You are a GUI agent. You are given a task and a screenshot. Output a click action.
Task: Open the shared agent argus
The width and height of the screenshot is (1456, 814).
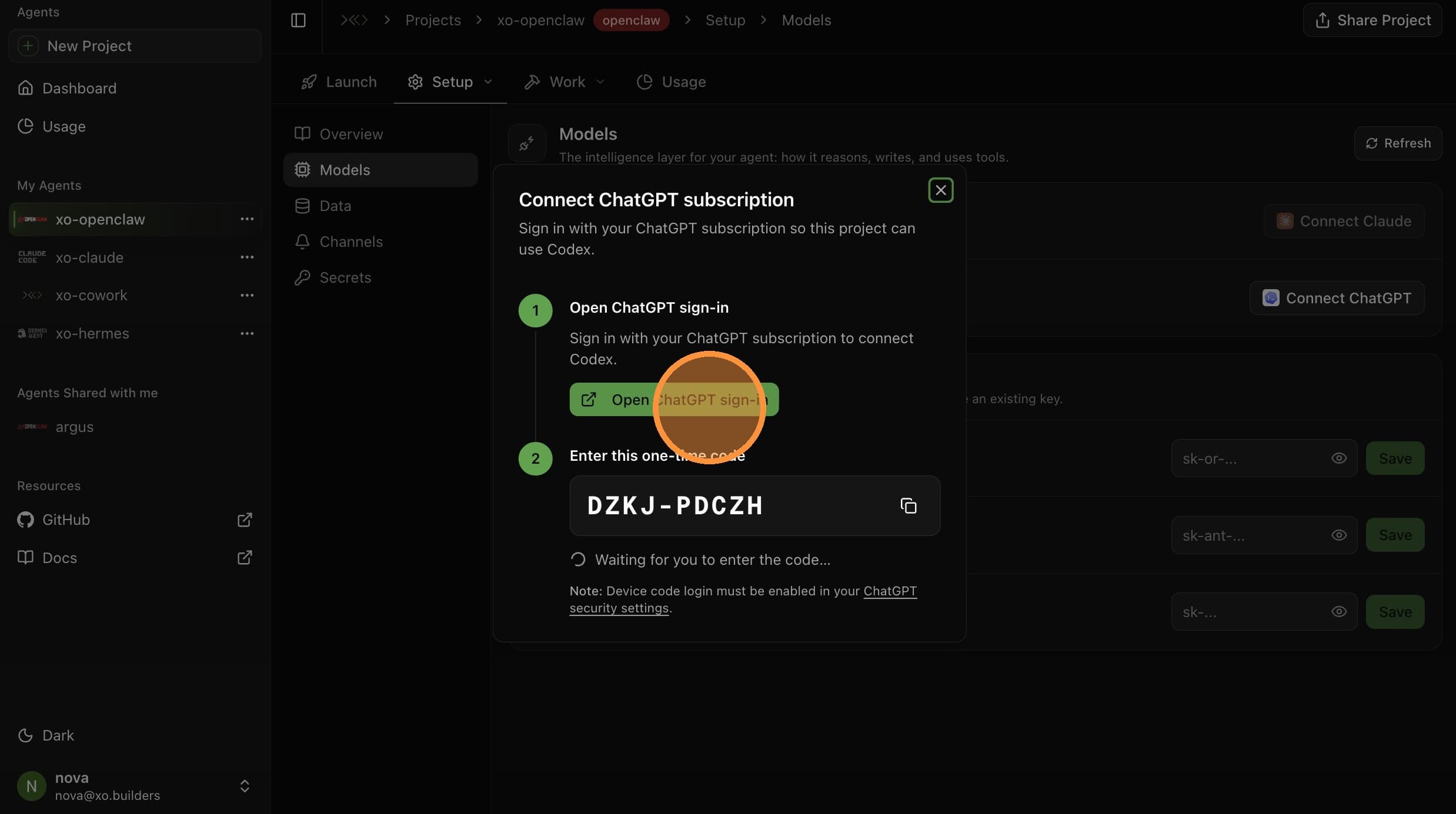click(x=135, y=427)
